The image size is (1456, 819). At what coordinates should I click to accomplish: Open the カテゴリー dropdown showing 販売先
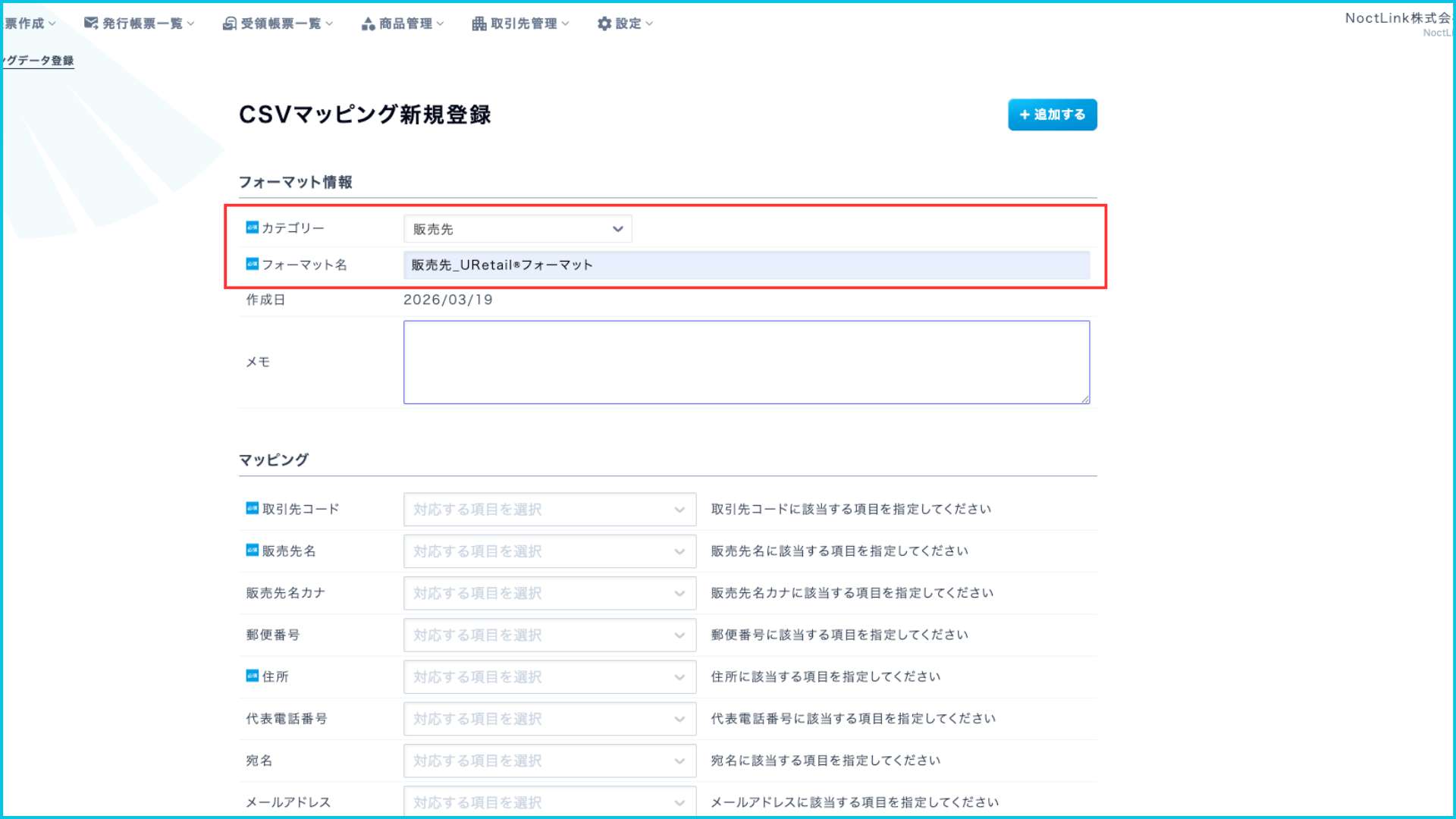pyautogui.click(x=517, y=229)
